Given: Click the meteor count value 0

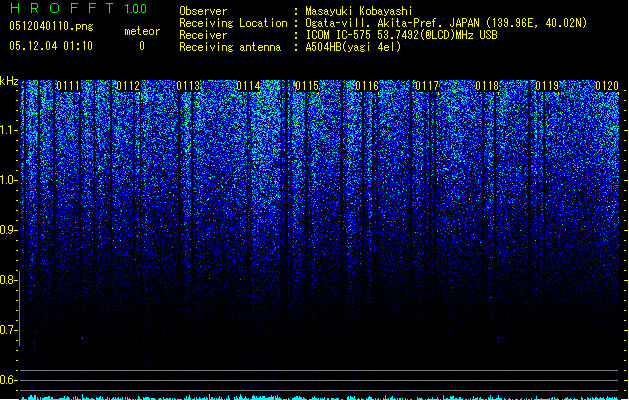Looking at the screenshot, I should 142,46.
